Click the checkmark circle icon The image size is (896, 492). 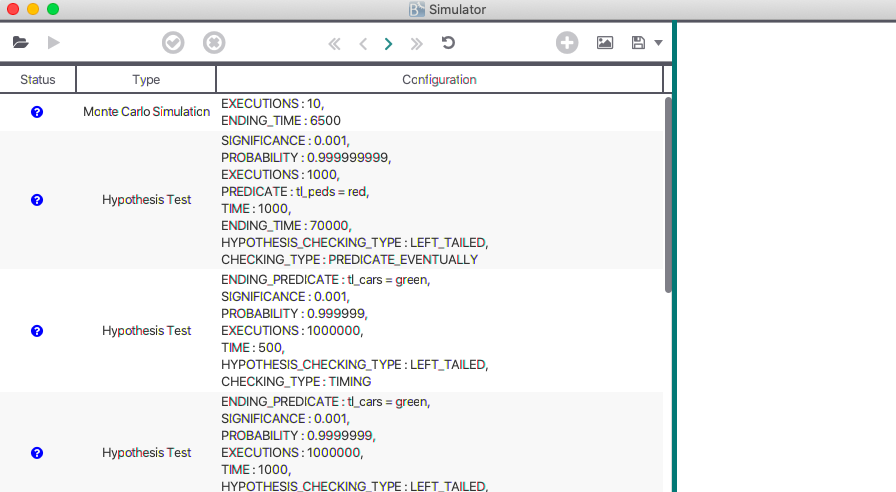pos(173,43)
